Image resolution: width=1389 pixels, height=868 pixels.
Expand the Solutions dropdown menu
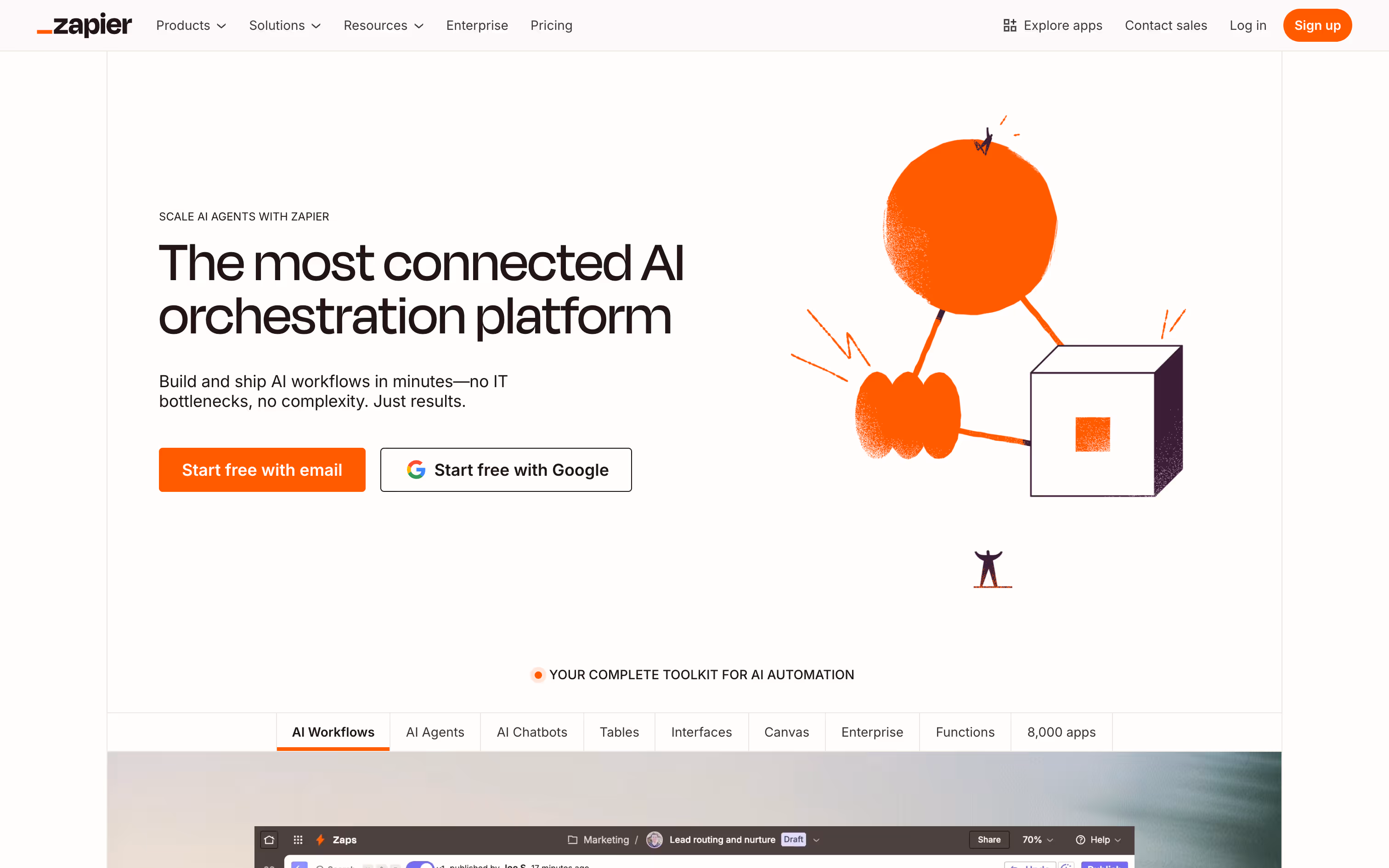pos(285,25)
